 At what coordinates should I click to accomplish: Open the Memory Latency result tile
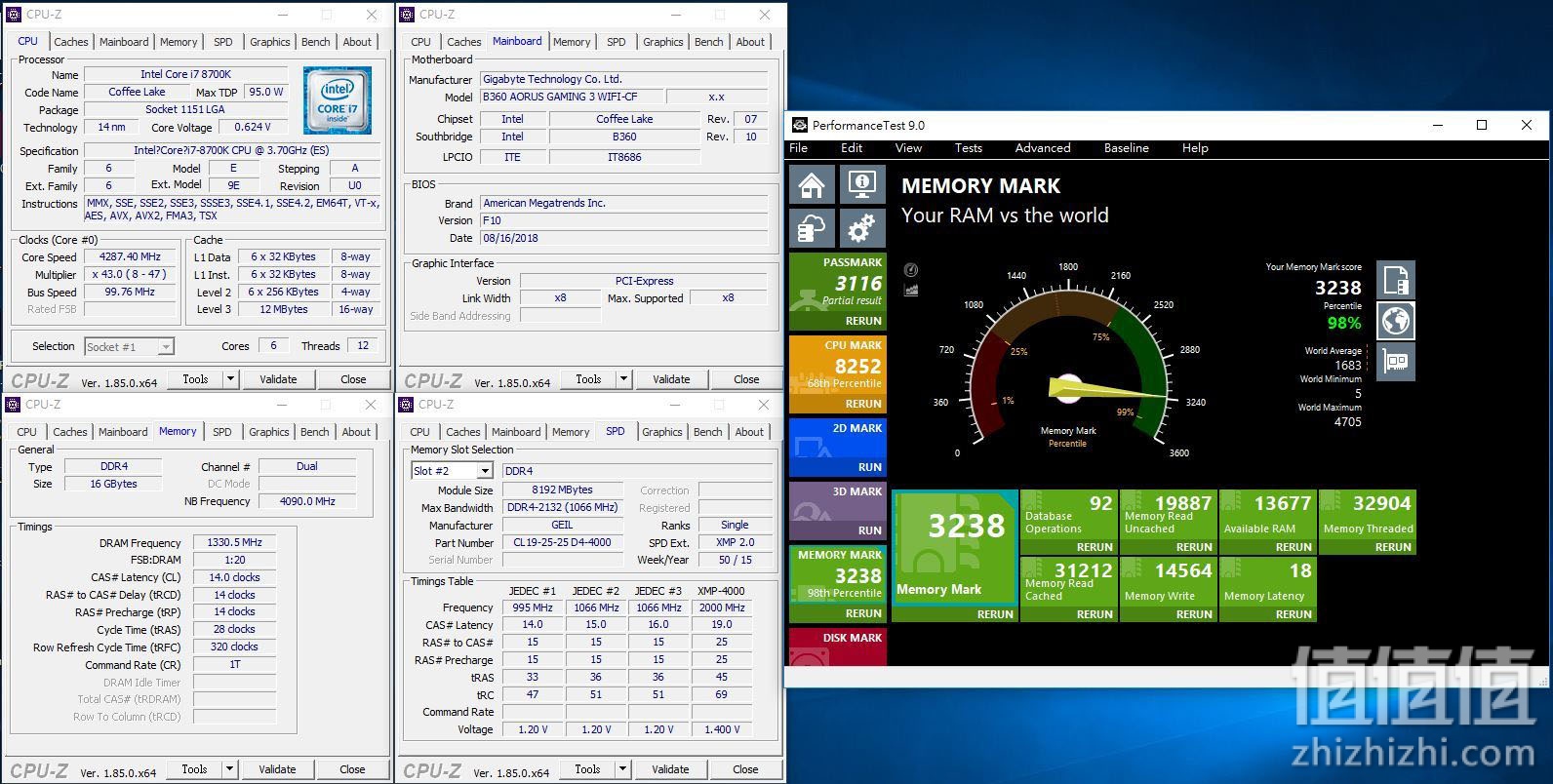(1267, 590)
